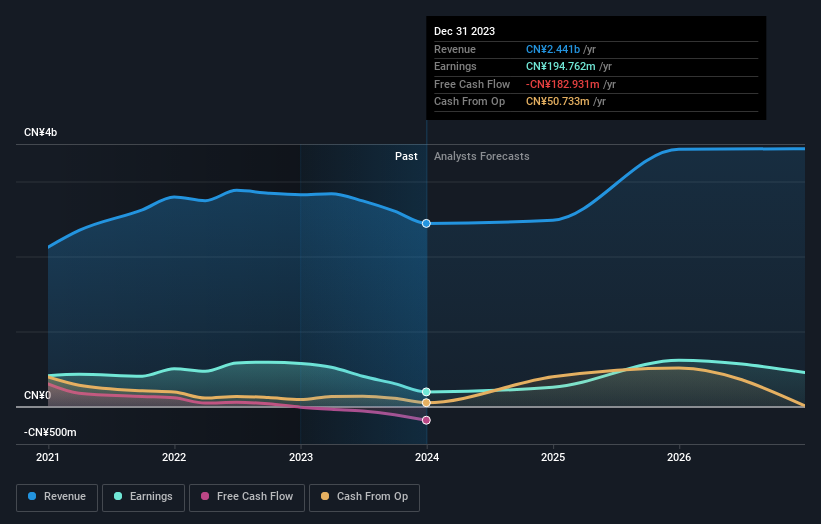Click the CN¥0 y-axis label
Screen dimensions: 821x524
pos(37,395)
